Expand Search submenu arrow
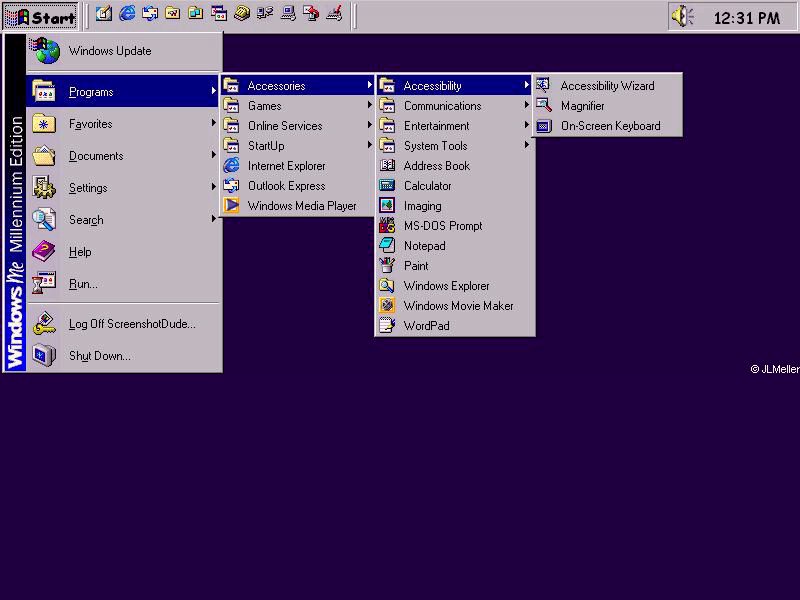This screenshot has height=600, width=800. pos(213,218)
